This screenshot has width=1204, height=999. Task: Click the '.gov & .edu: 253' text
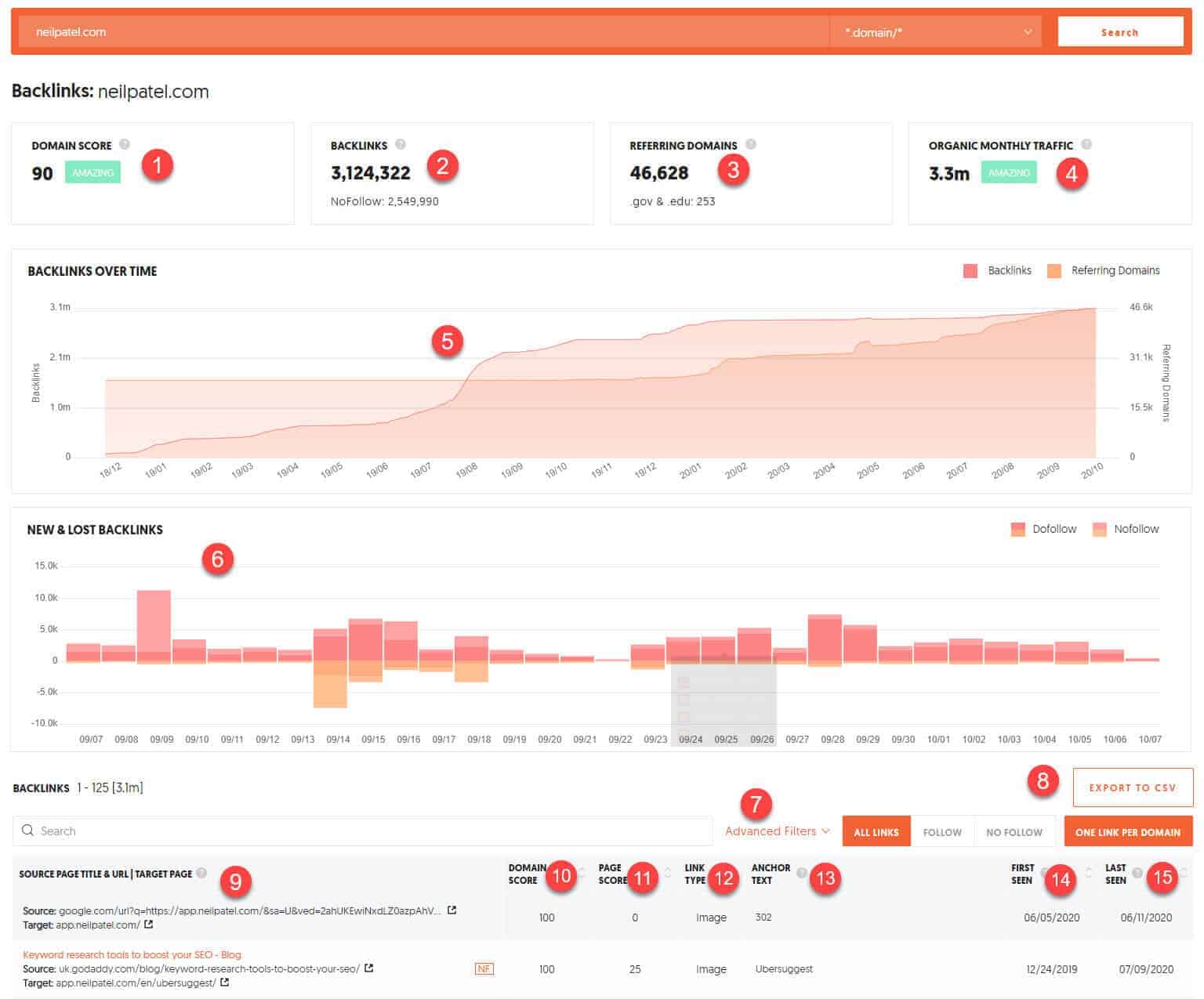click(x=673, y=201)
